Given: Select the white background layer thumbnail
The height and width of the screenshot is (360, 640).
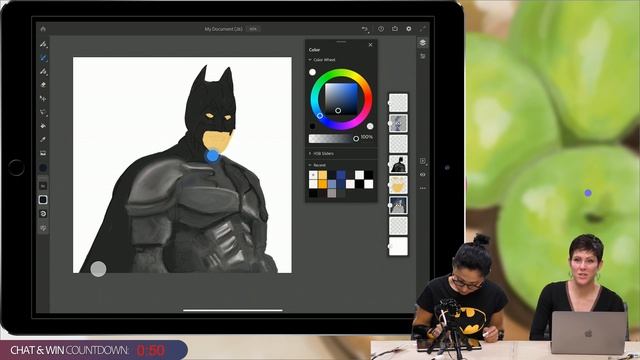Looking at the screenshot, I should pyautogui.click(x=398, y=246).
